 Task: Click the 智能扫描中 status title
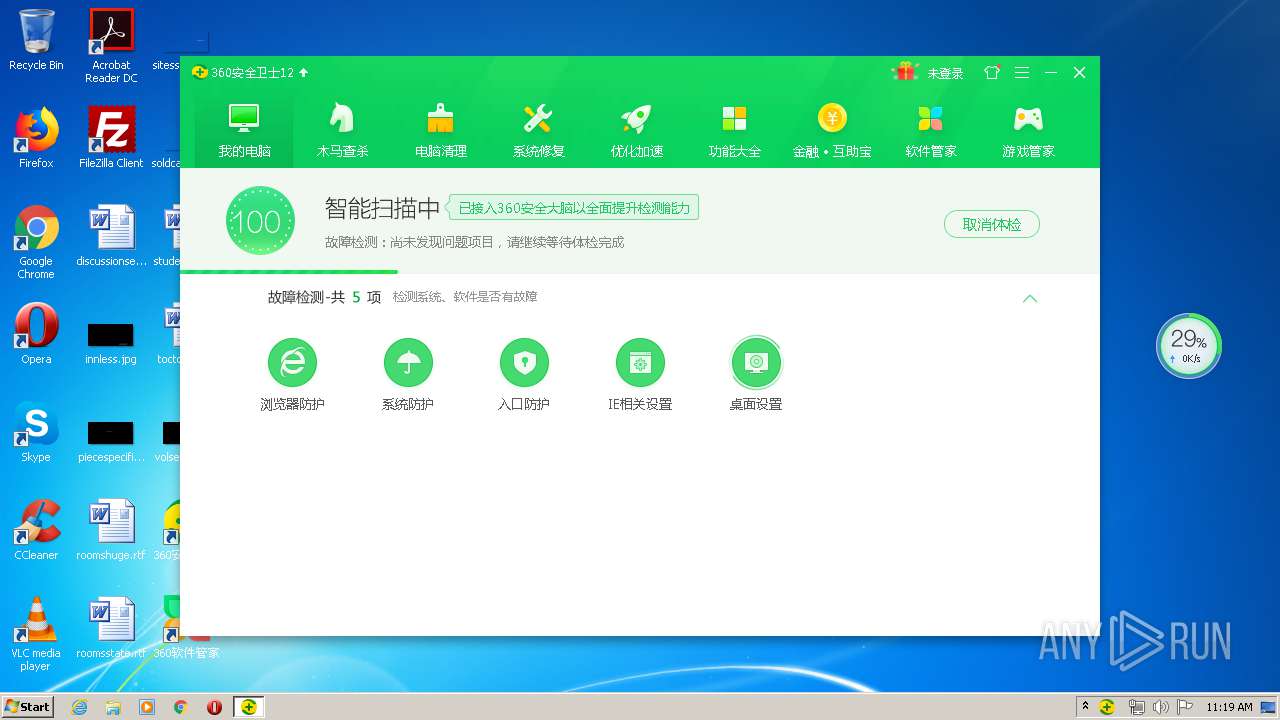(x=382, y=208)
